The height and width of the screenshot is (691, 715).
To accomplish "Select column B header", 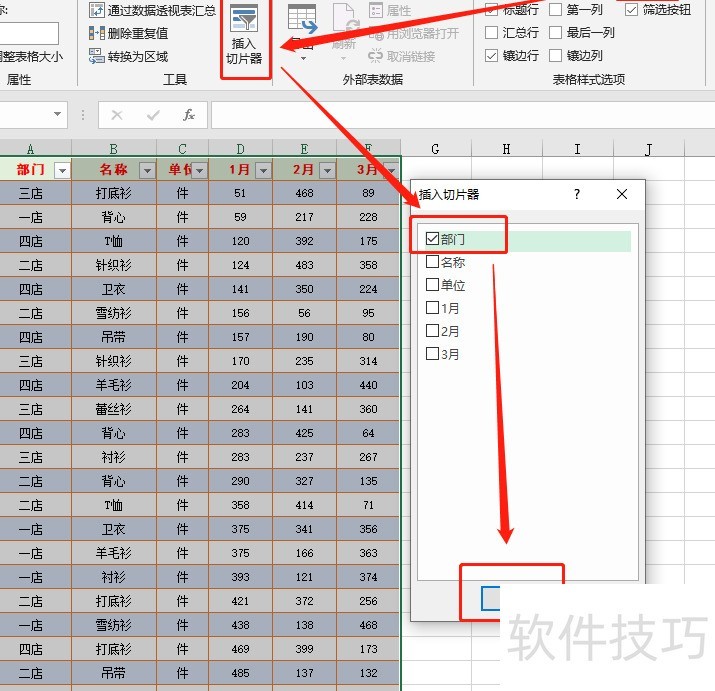I will point(114,149).
